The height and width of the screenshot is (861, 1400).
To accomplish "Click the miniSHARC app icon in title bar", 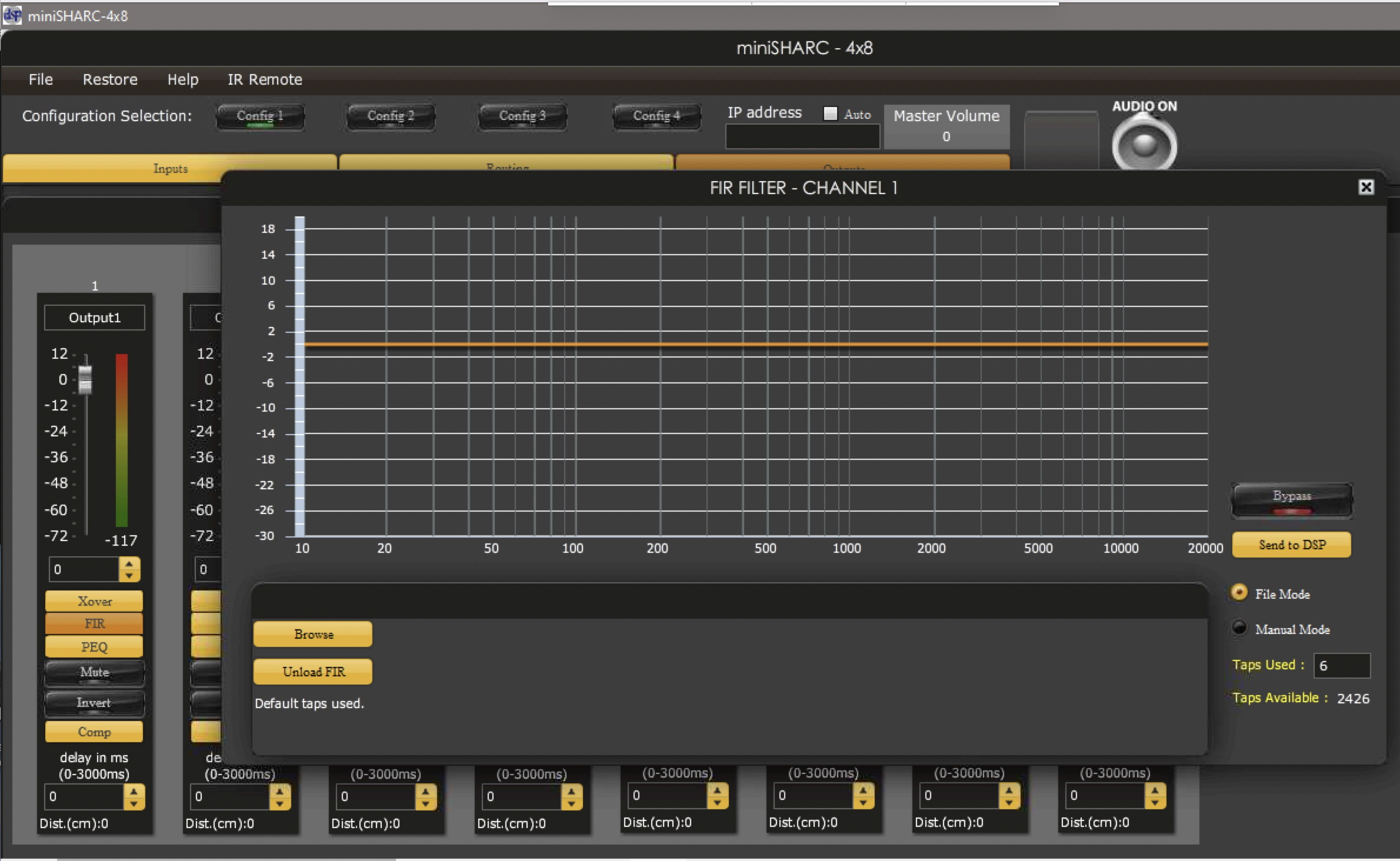I will 12,15.
